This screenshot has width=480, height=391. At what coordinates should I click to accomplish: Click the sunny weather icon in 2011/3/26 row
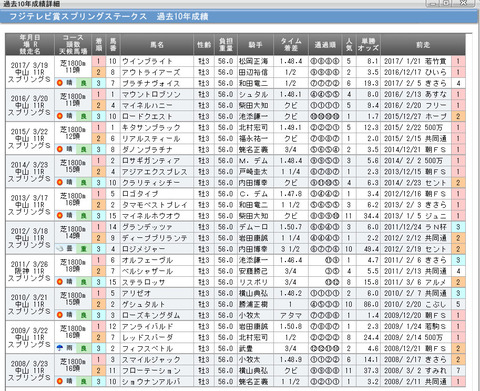[x=60, y=282]
